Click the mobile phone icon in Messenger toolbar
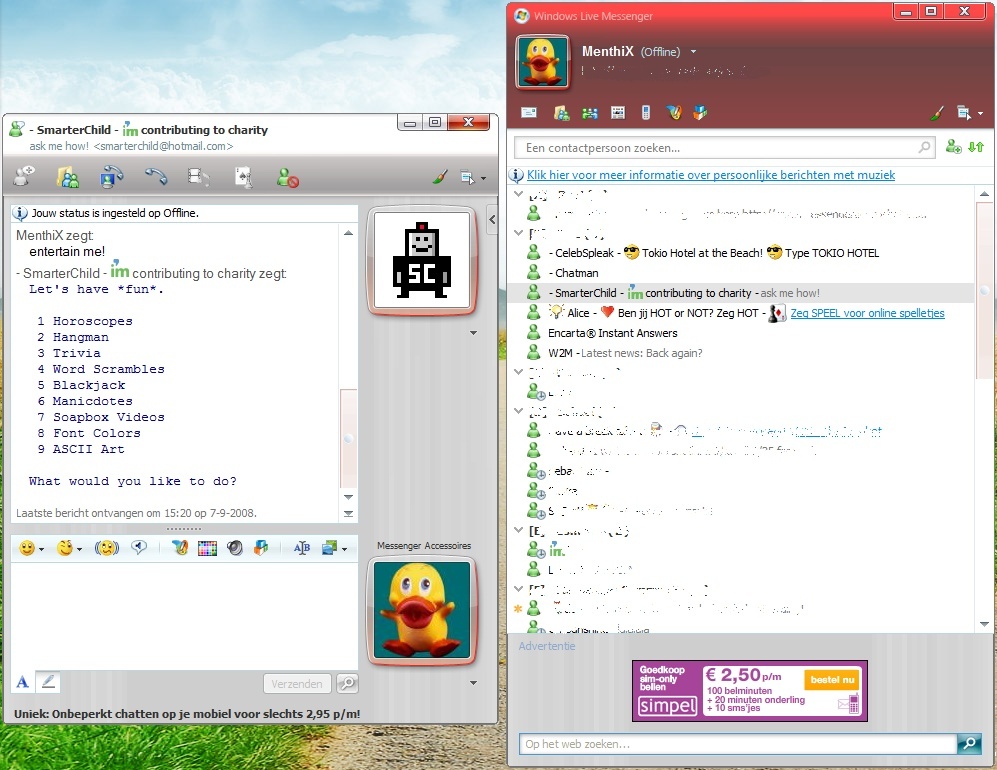 (x=646, y=113)
